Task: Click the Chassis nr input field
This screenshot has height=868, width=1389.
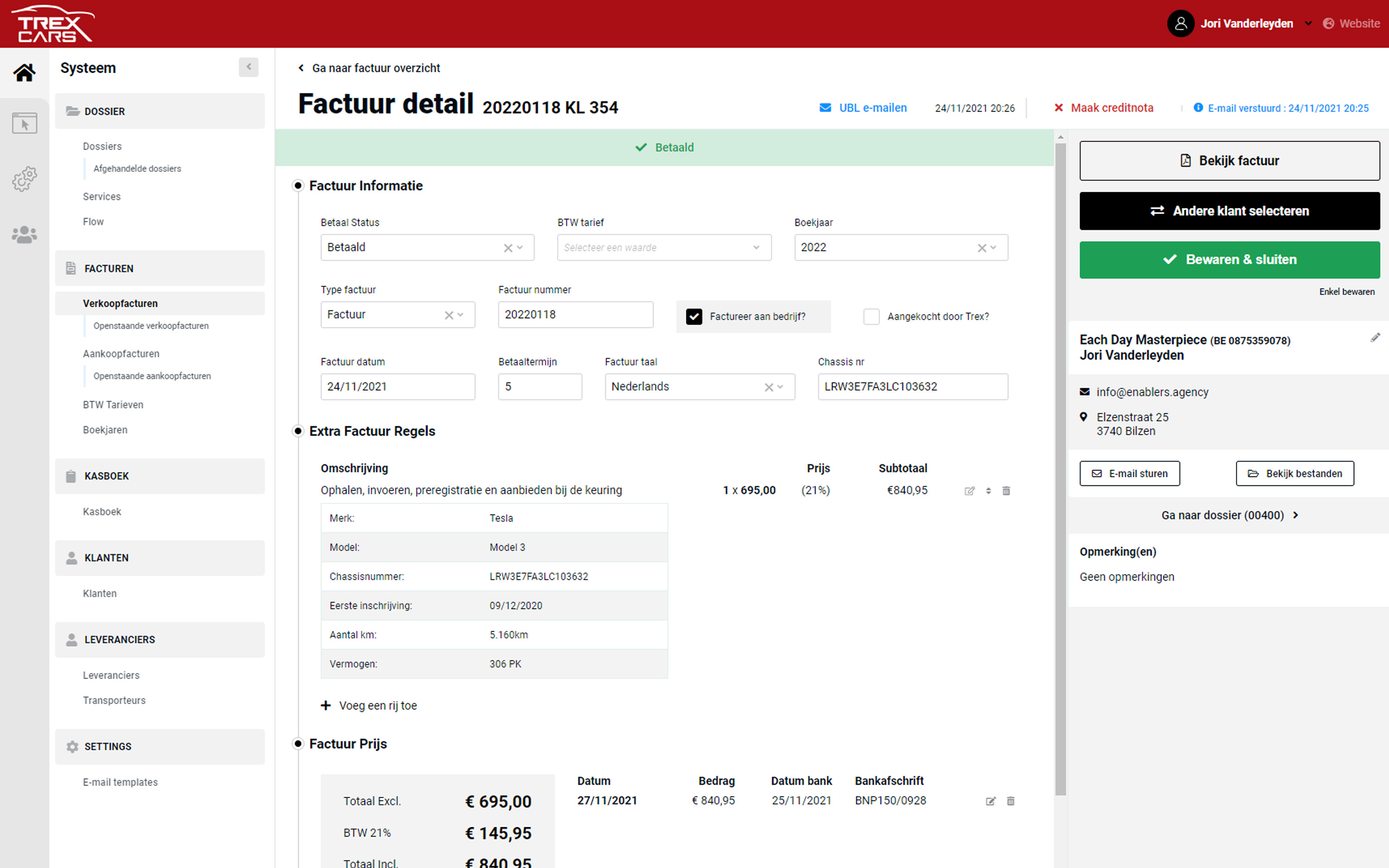Action: tap(912, 387)
